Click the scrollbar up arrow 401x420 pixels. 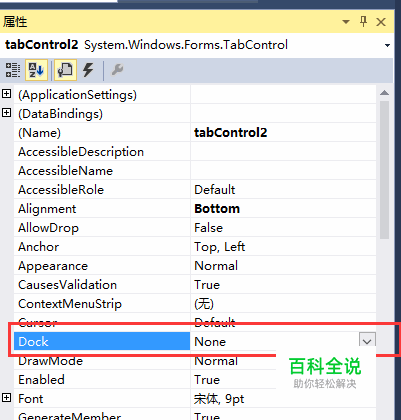(x=384, y=93)
